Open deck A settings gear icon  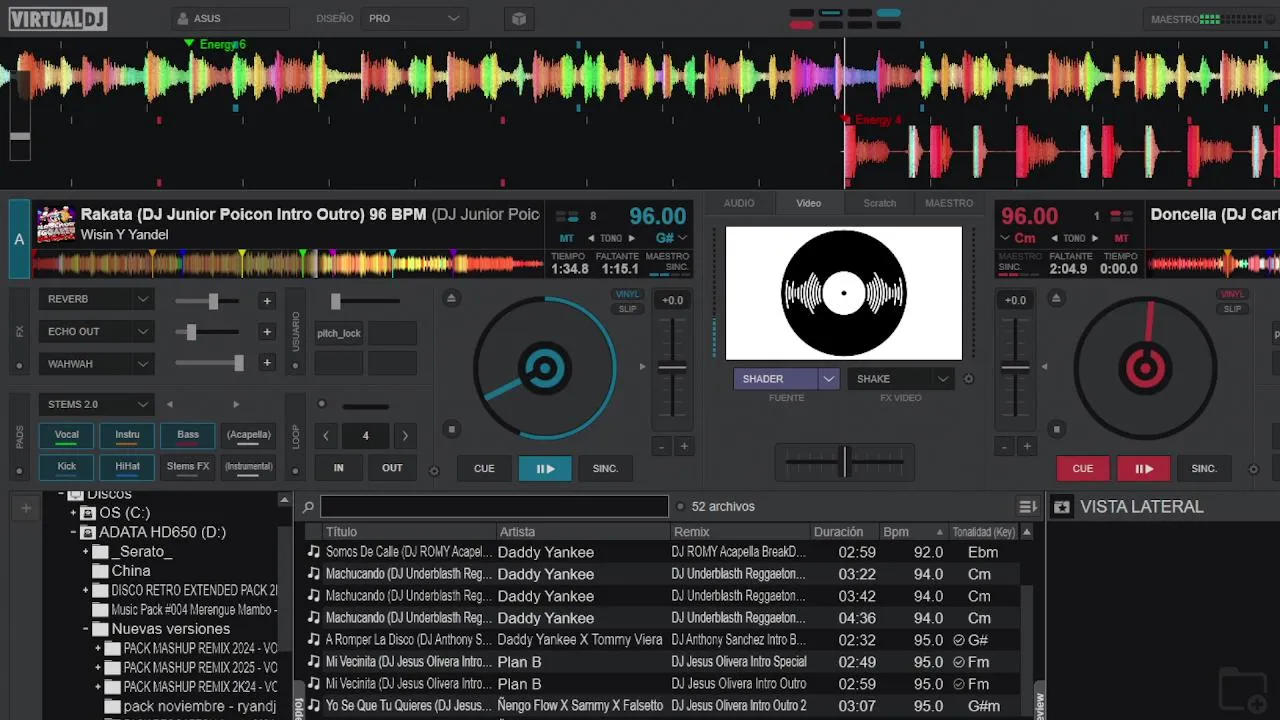click(434, 470)
